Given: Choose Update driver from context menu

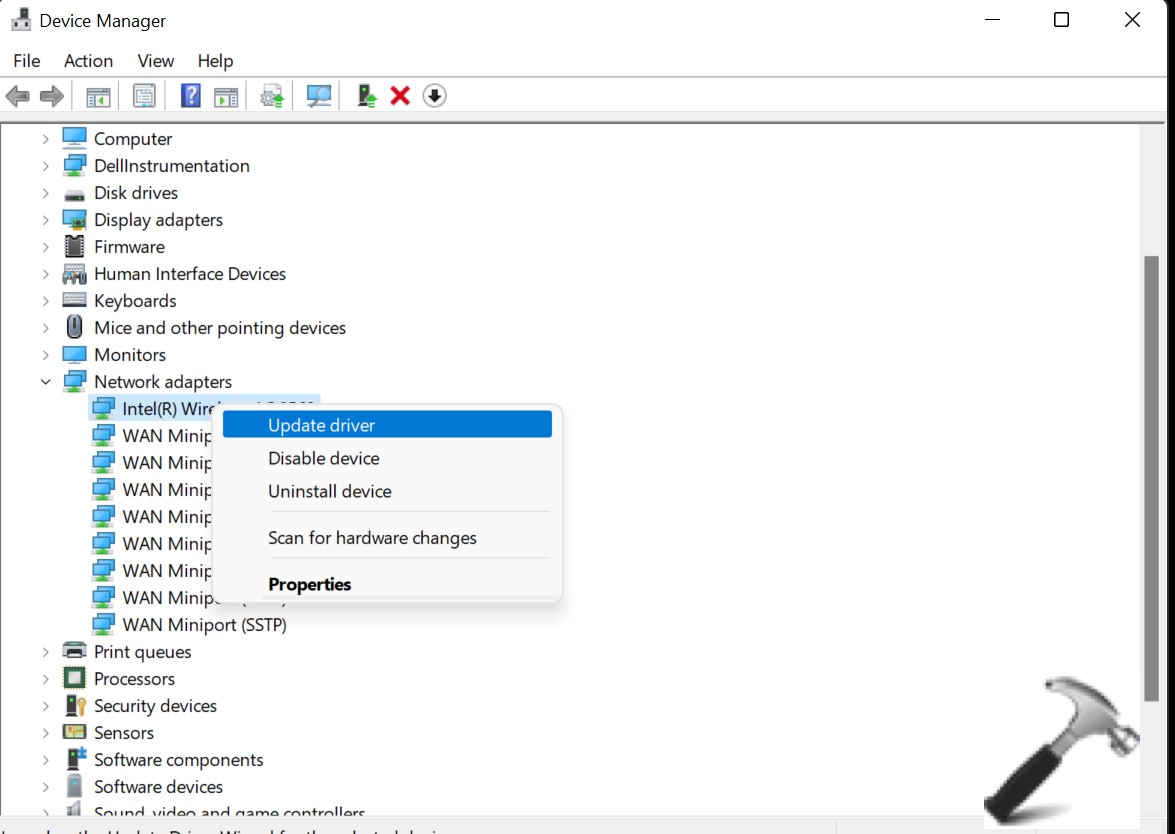Looking at the screenshot, I should click(x=321, y=425).
